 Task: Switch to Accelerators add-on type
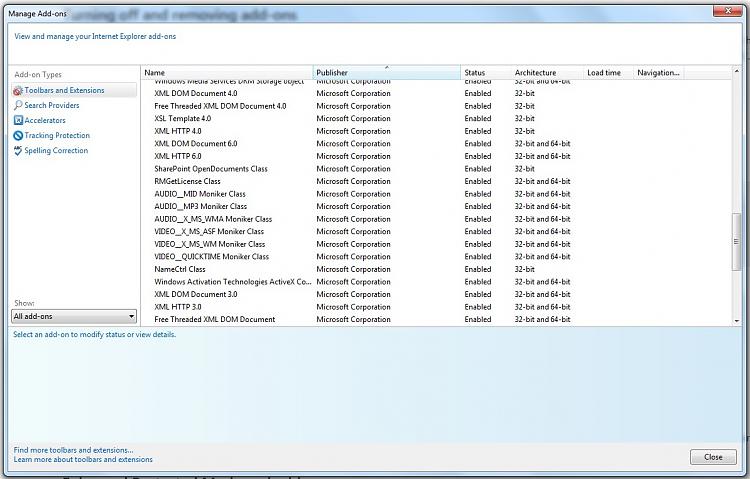tap(45, 120)
